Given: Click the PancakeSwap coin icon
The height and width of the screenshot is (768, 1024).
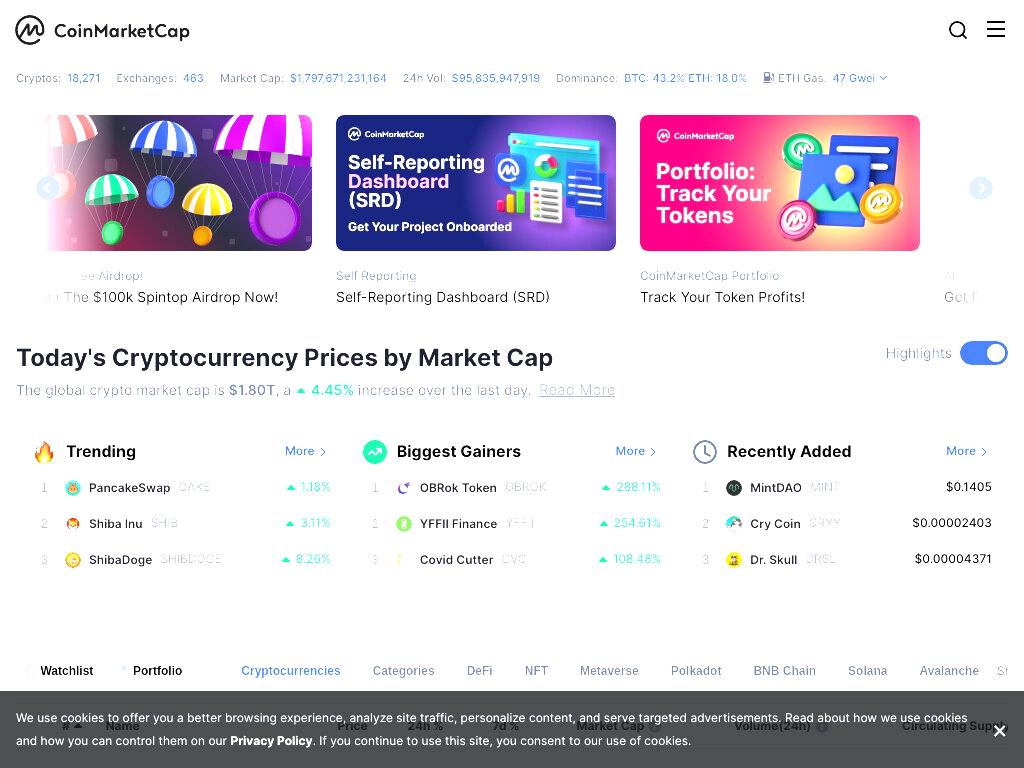Looking at the screenshot, I should [x=73, y=487].
